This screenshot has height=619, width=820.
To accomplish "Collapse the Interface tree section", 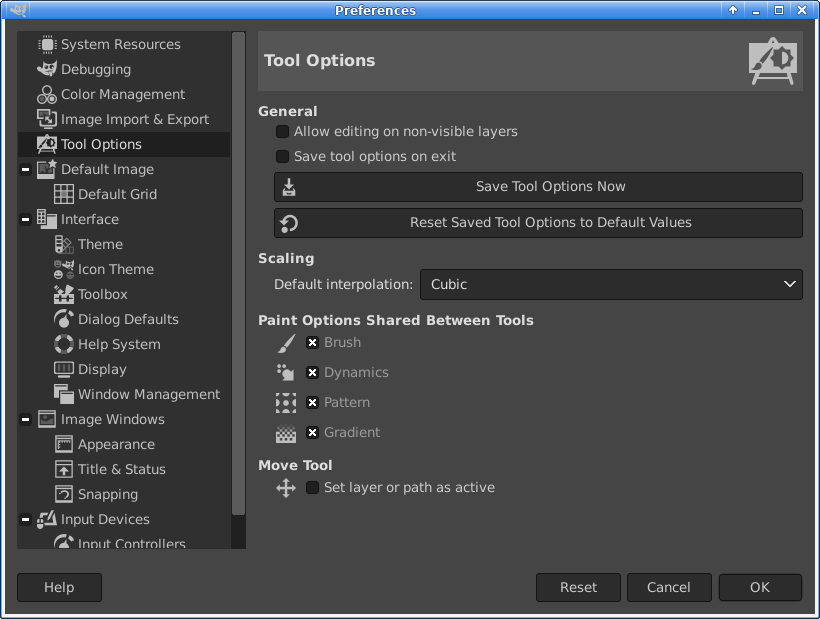I will tap(25, 219).
